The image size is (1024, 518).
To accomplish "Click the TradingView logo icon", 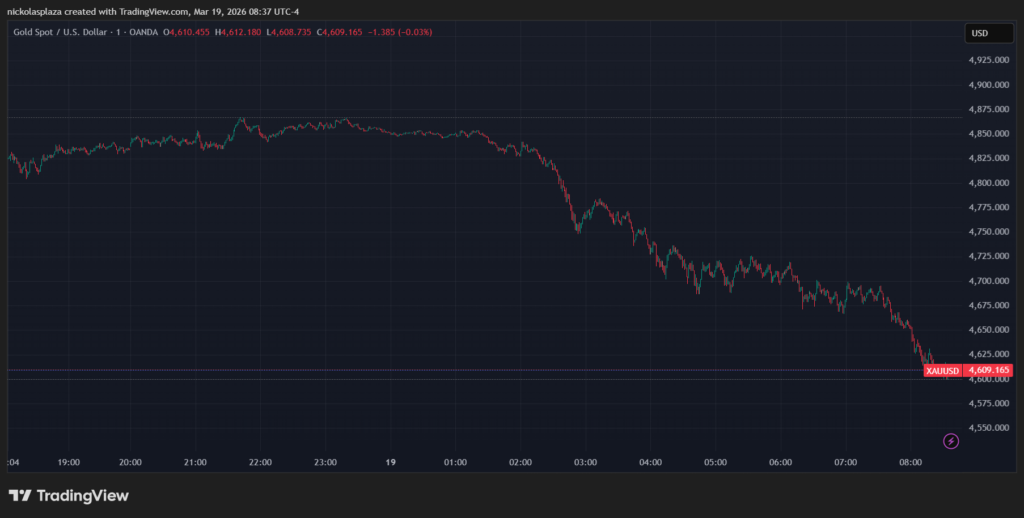I will point(19,496).
